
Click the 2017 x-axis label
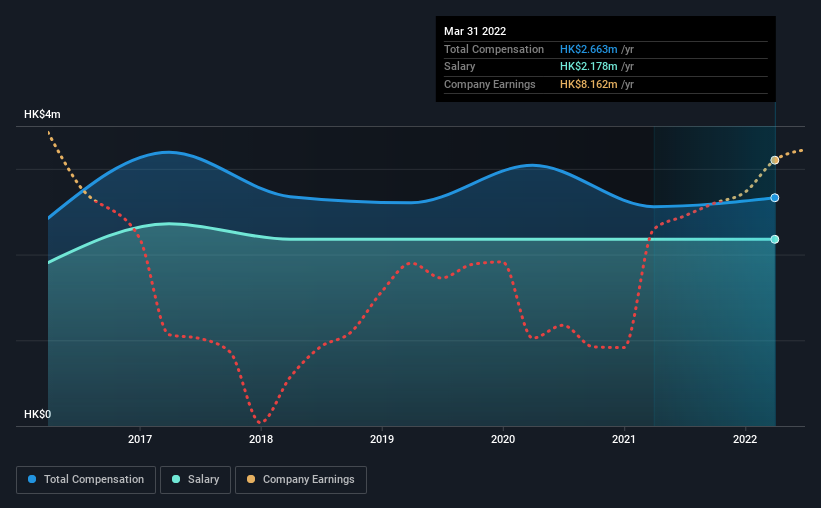tap(140, 439)
